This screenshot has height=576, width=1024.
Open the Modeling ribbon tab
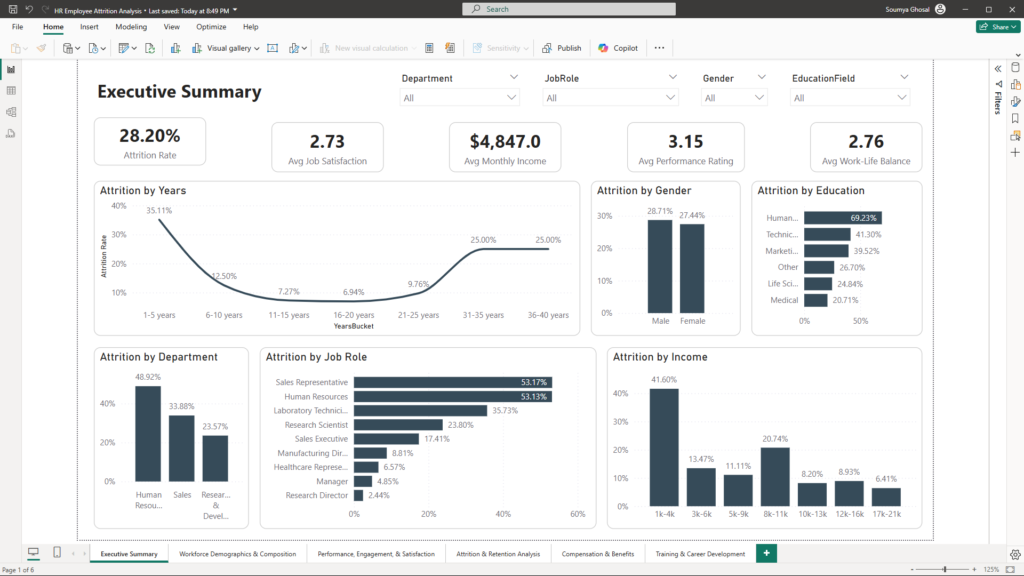click(131, 27)
